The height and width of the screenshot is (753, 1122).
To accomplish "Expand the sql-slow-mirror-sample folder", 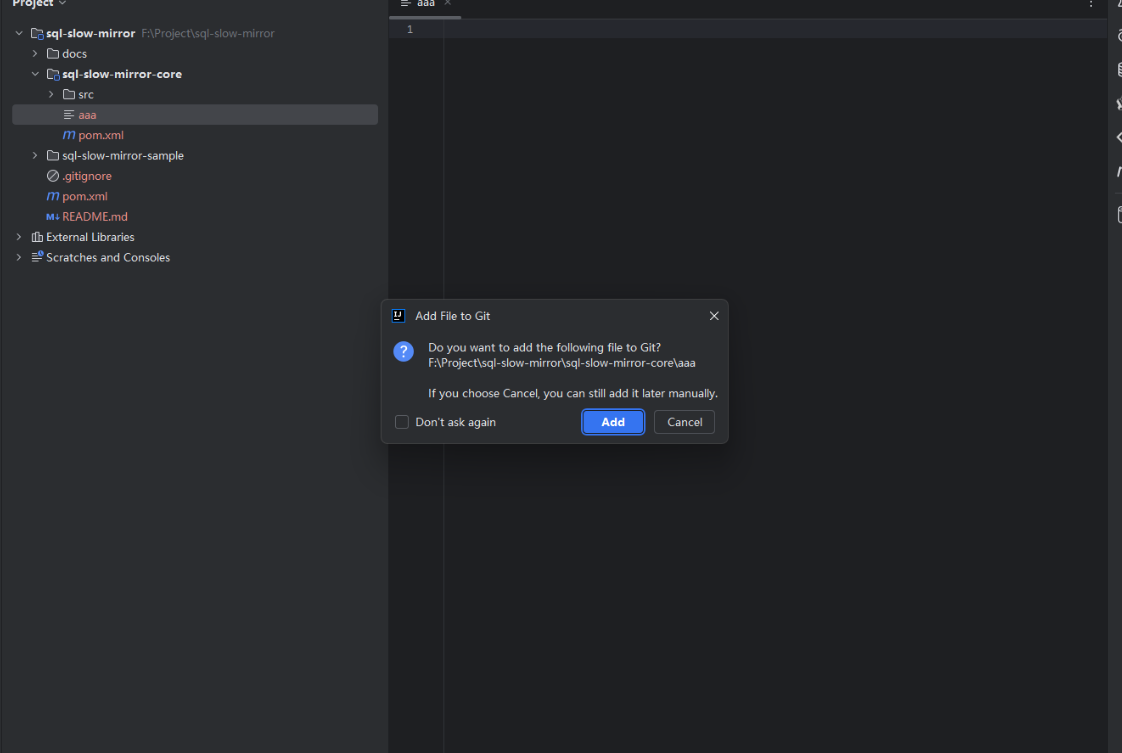I will click(x=35, y=156).
